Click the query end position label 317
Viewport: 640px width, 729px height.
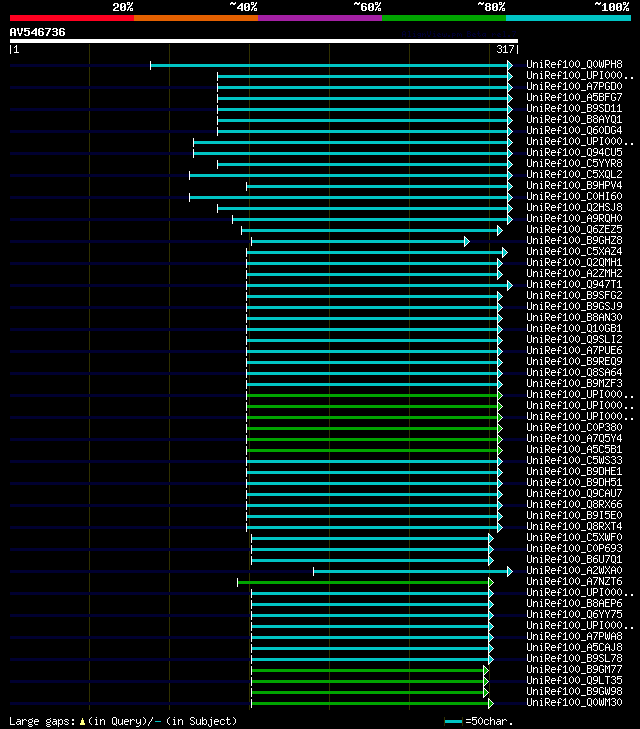point(505,49)
